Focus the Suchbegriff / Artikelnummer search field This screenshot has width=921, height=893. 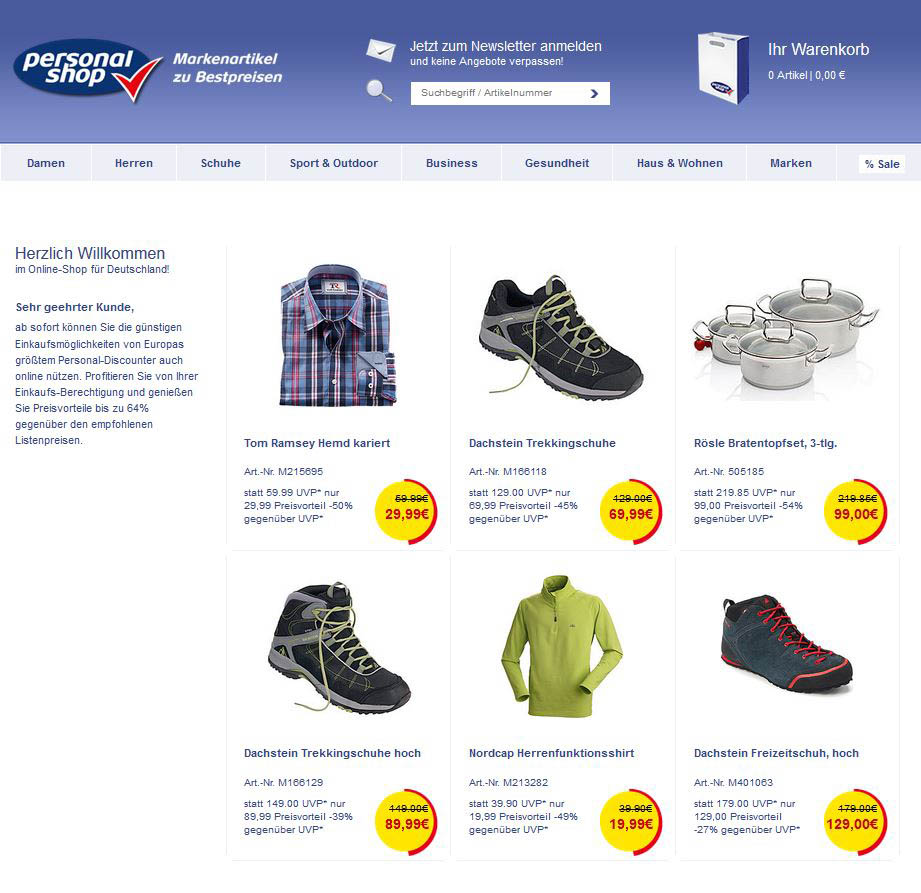510,93
